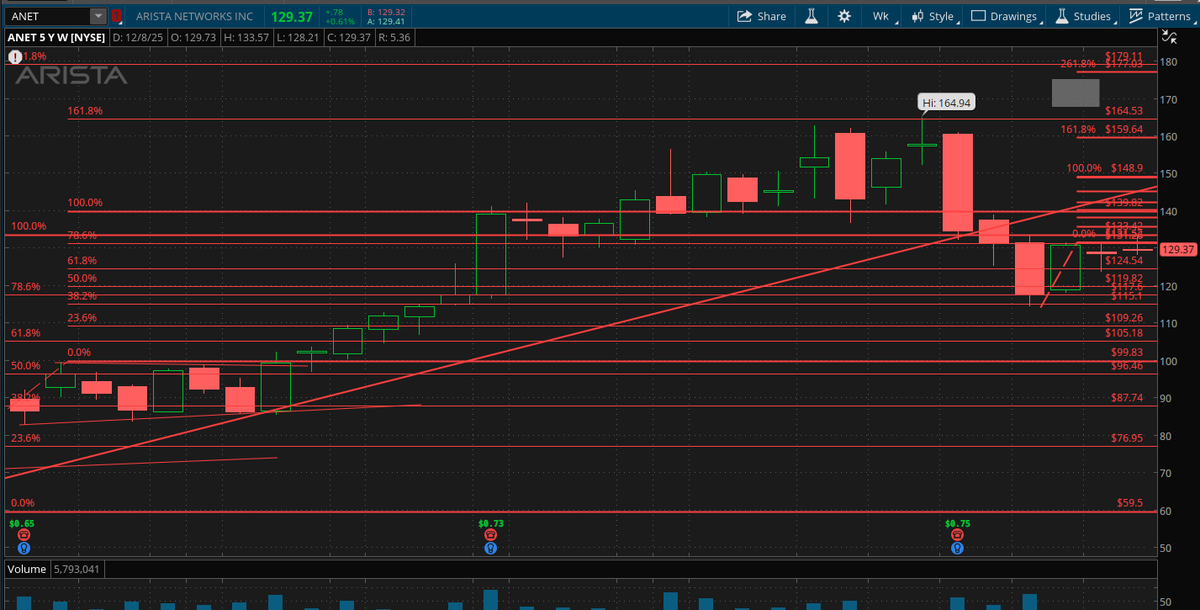The width and height of the screenshot is (1200, 610).
Task: Click the $0.75 earnings phone icon
Action: coord(957,535)
